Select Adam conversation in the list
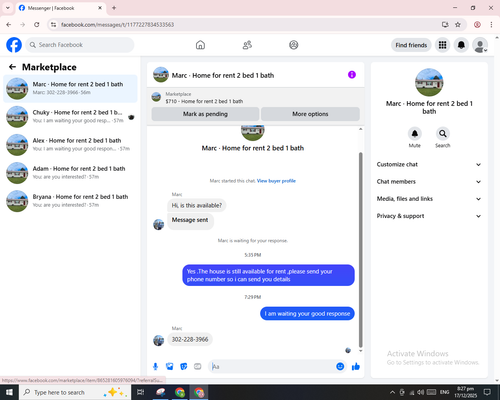500x400 pixels. pos(70,173)
